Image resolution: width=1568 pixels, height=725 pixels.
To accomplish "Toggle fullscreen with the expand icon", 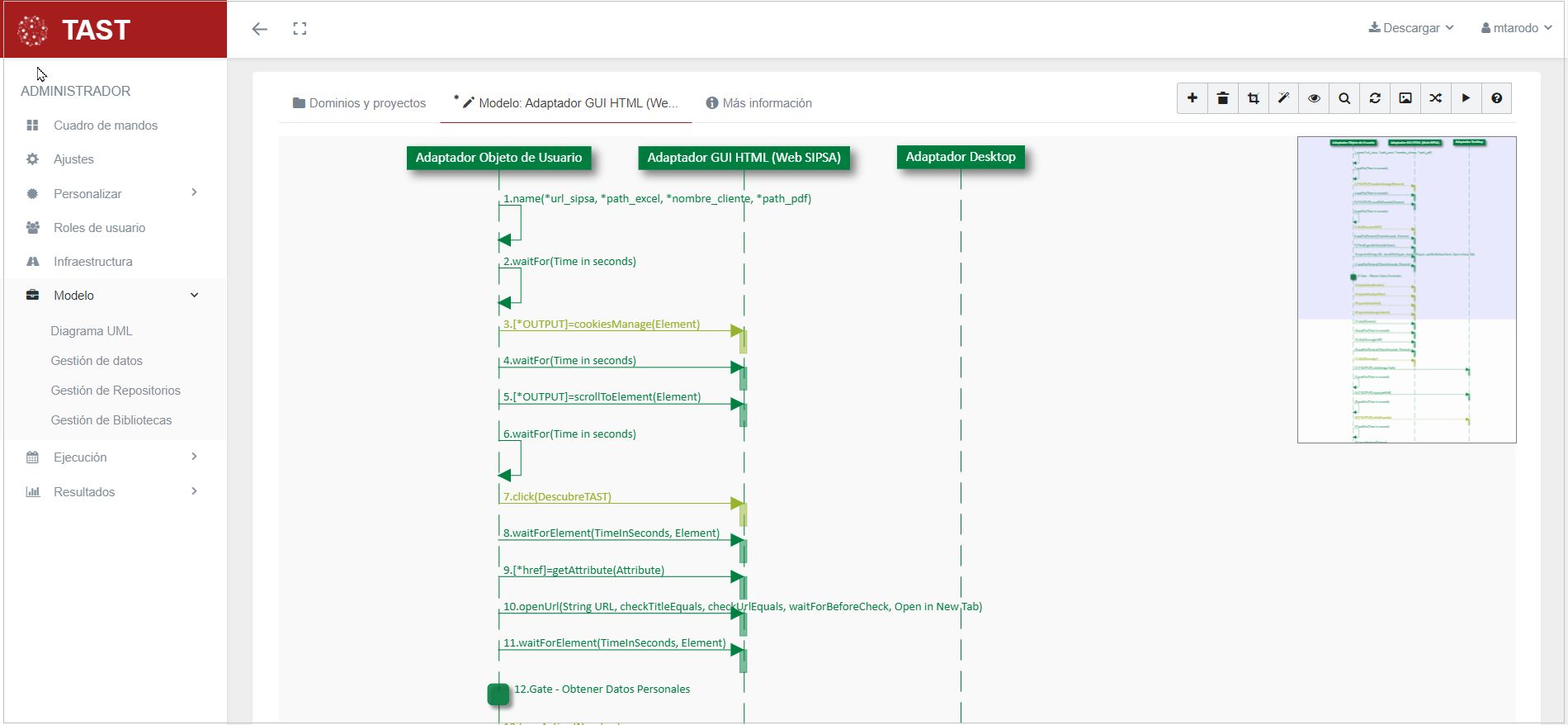I will click(x=300, y=29).
